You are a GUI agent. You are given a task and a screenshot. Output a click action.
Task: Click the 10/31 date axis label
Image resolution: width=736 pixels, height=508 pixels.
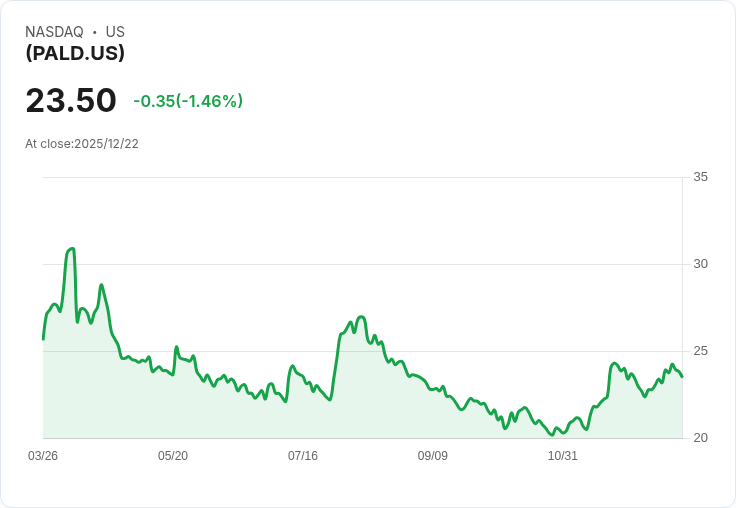[563, 456]
